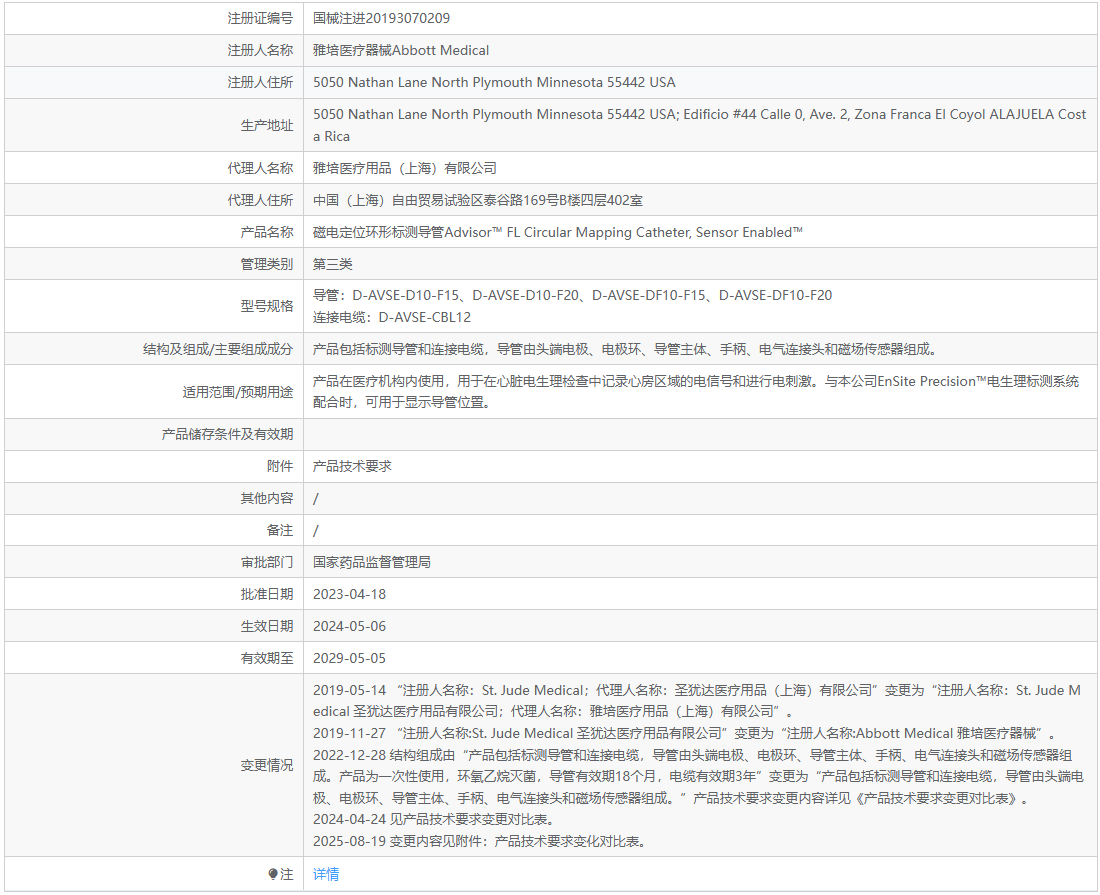This screenshot has height=895, width=1100.
Task: Open the 详情 link in the 注 row
Action: (326, 874)
